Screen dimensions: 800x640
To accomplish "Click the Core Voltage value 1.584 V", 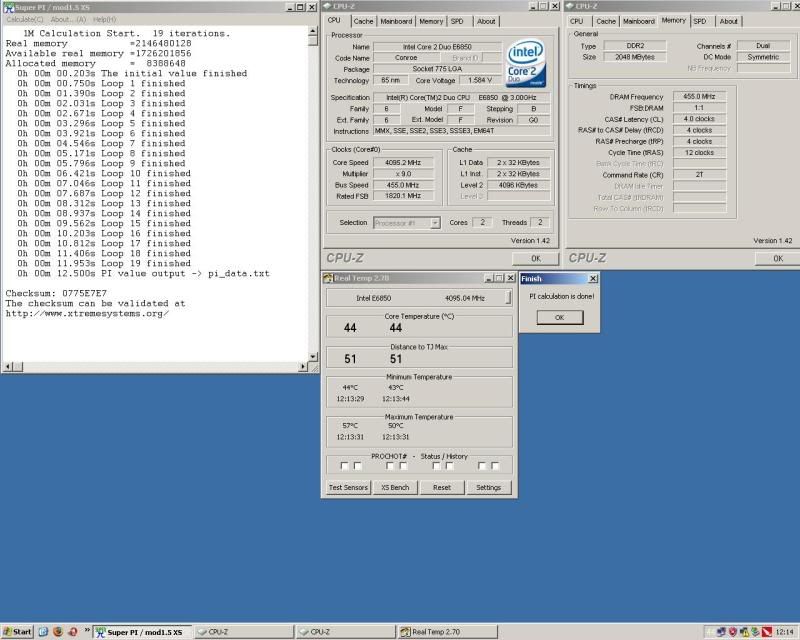I will (480, 80).
